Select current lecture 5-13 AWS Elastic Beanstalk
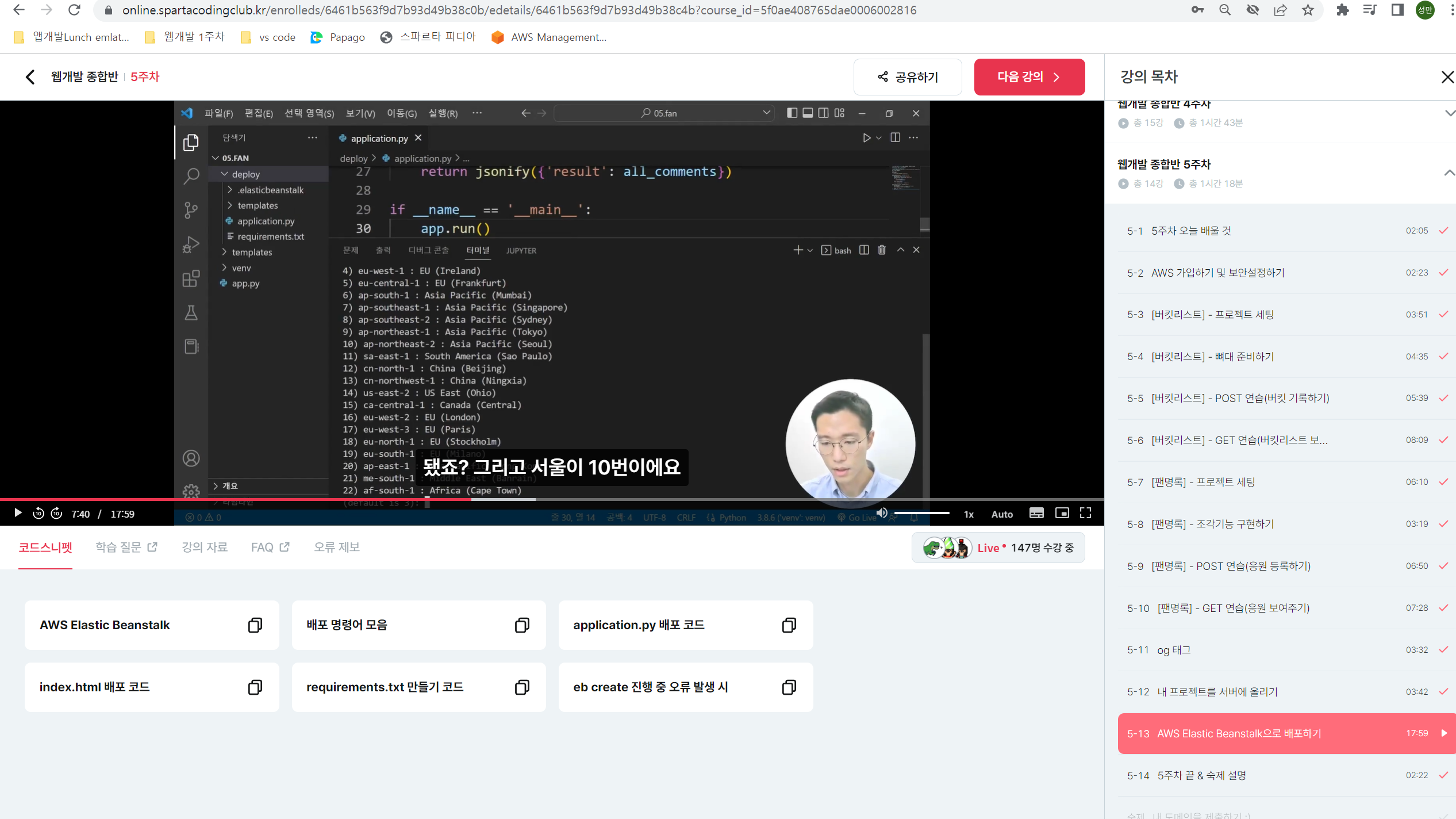The height and width of the screenshot is (819, 1456). (x=1286, y=733)
